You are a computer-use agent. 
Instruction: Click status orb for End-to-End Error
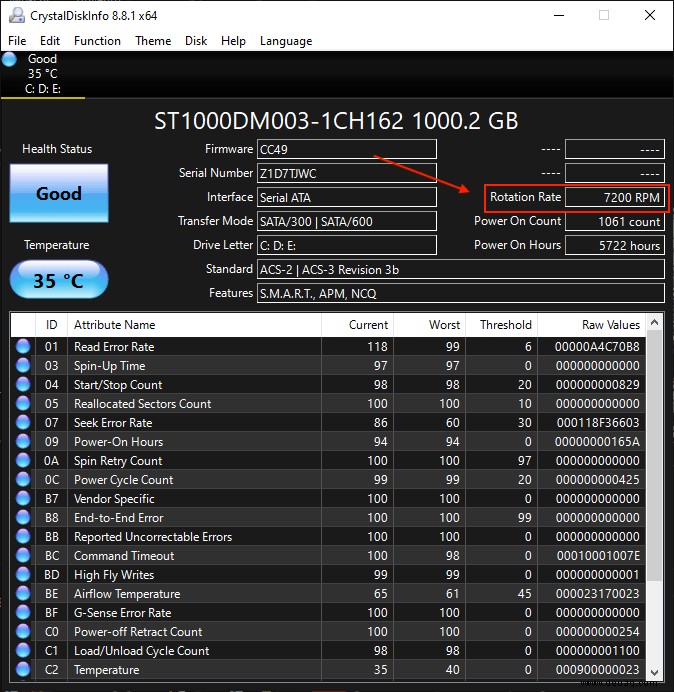(23, 517)
